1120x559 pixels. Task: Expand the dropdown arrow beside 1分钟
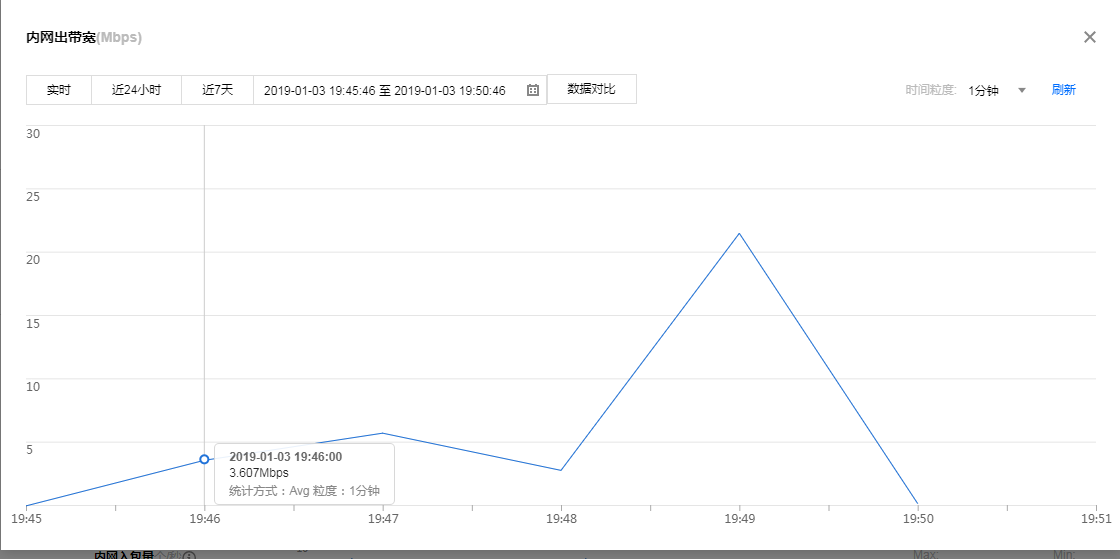pyautogui.click(x=1021, y=90)
